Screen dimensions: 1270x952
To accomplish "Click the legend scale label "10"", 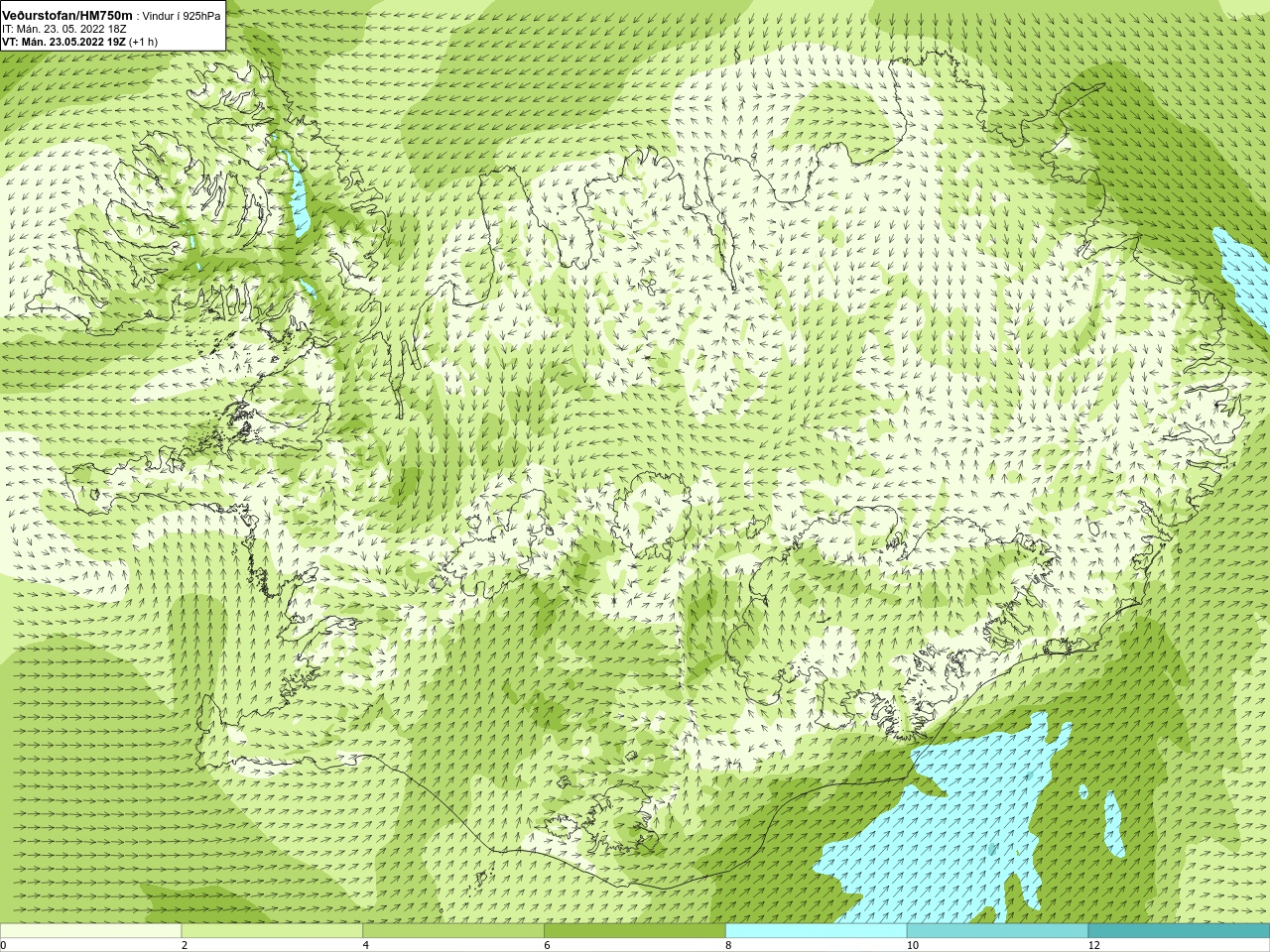I will pos(912,945).
